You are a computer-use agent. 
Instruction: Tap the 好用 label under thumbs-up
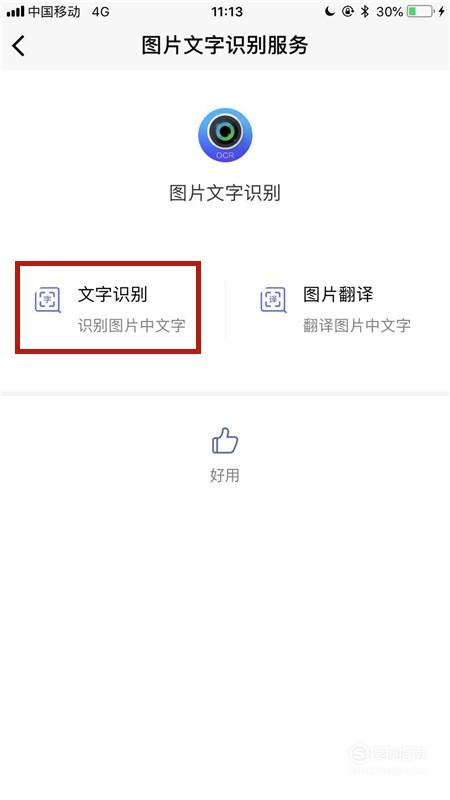coord(224,475)
